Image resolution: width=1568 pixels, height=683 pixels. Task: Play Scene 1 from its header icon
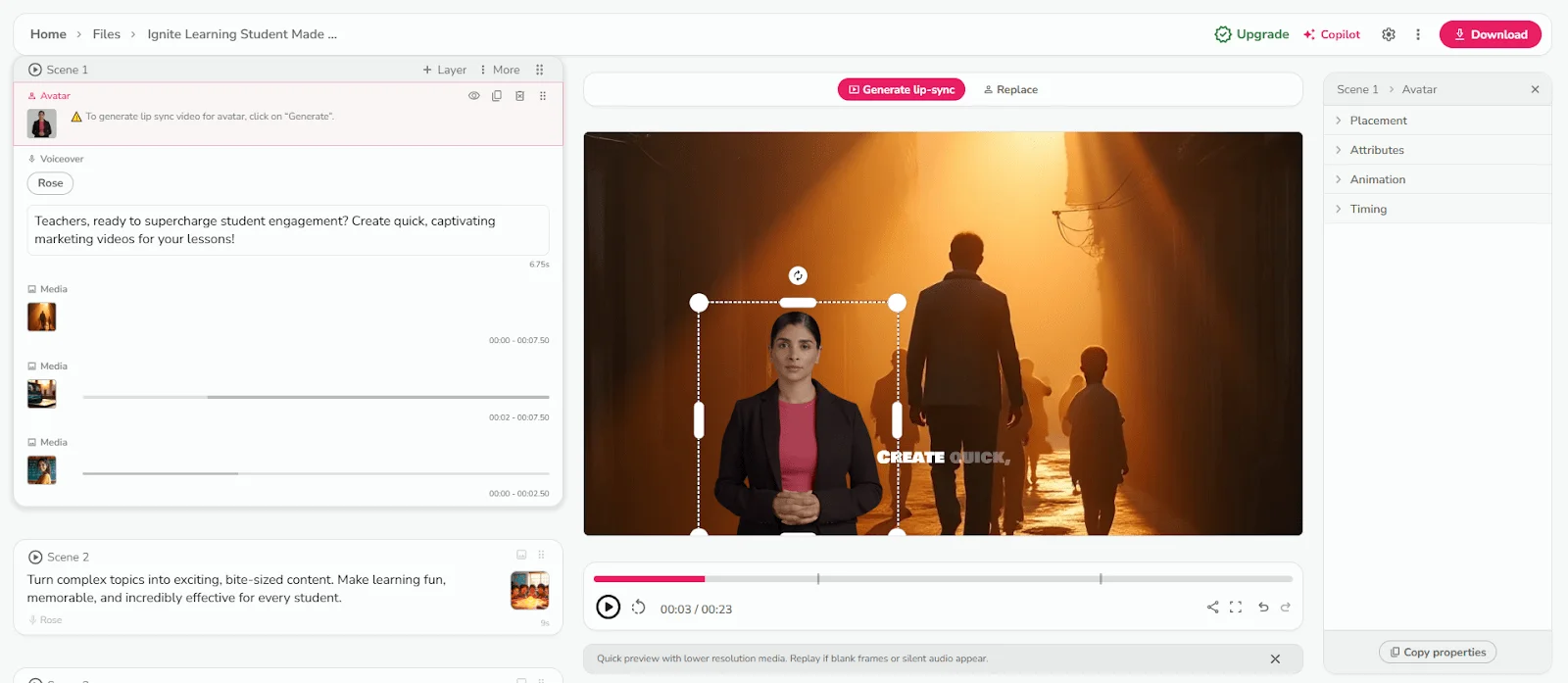point(35,70)
